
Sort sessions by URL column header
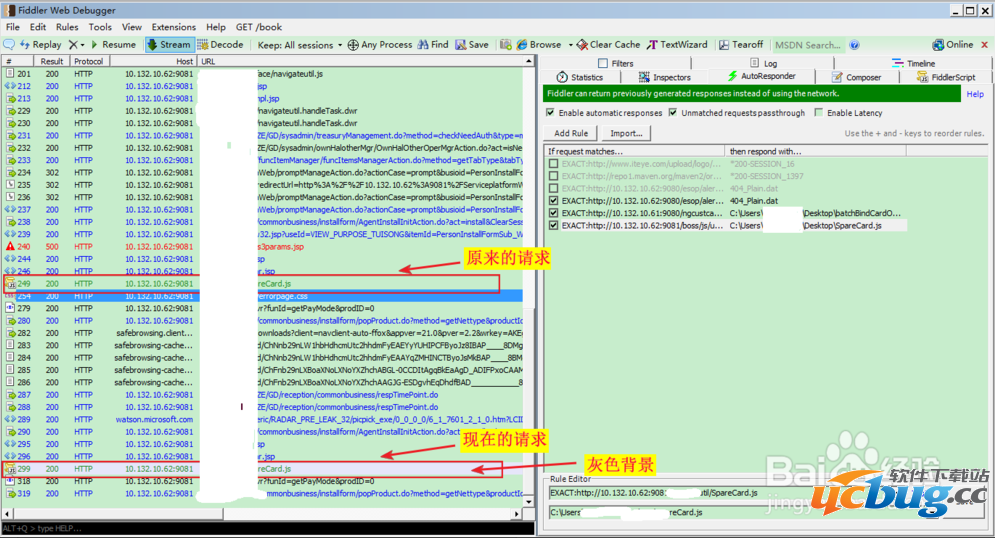pos(360,62)
